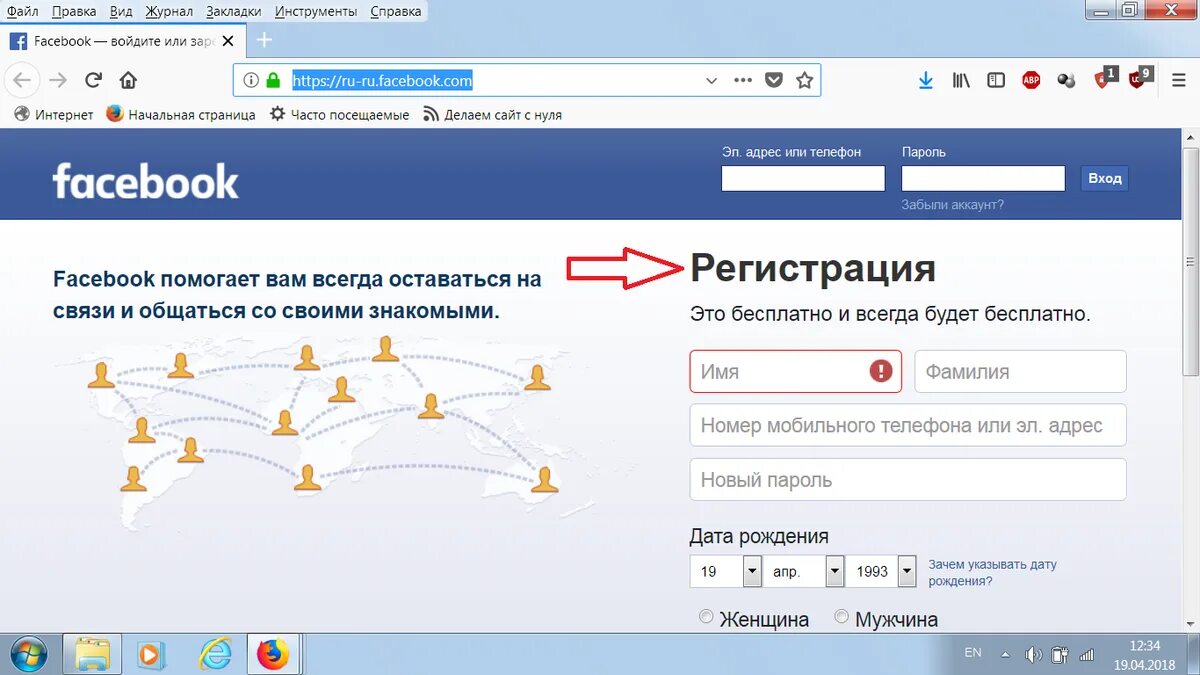Select the Женщина radio button
The image size is (1200, 675).
706,617
